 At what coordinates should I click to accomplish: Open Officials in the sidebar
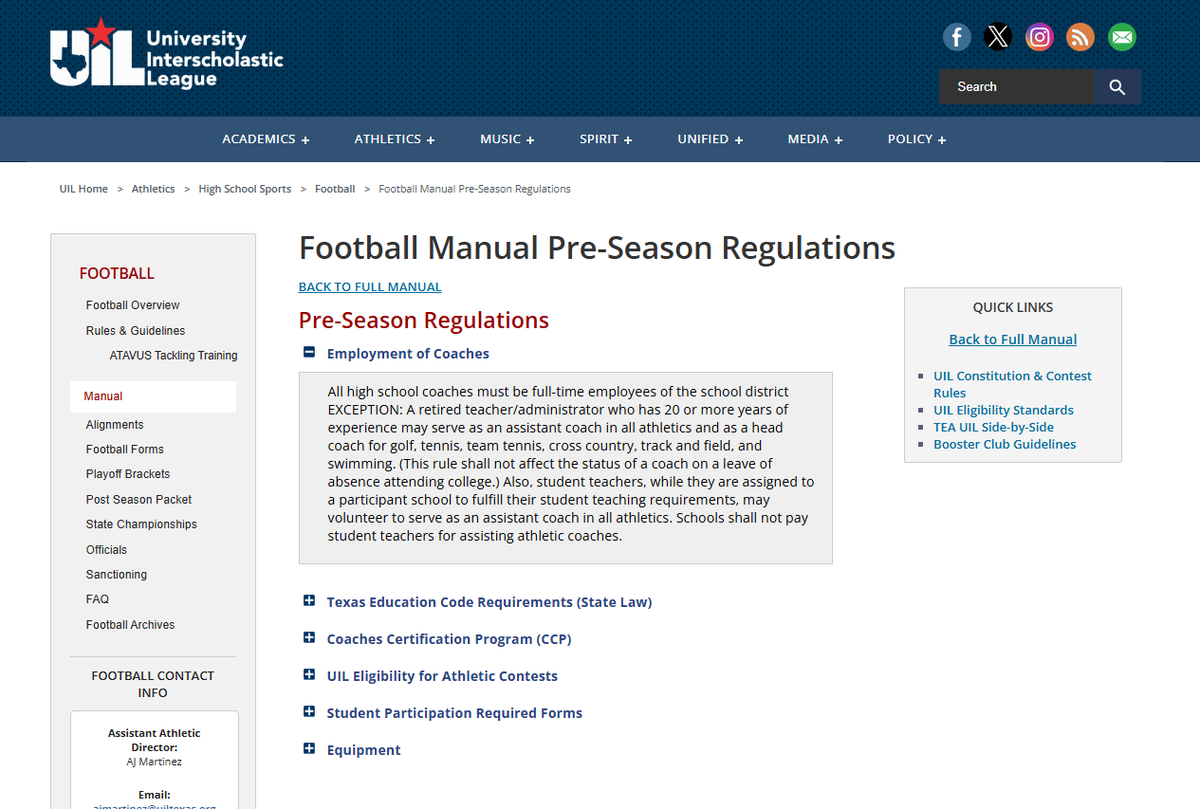pyautogui.click(x=106, y=550)
